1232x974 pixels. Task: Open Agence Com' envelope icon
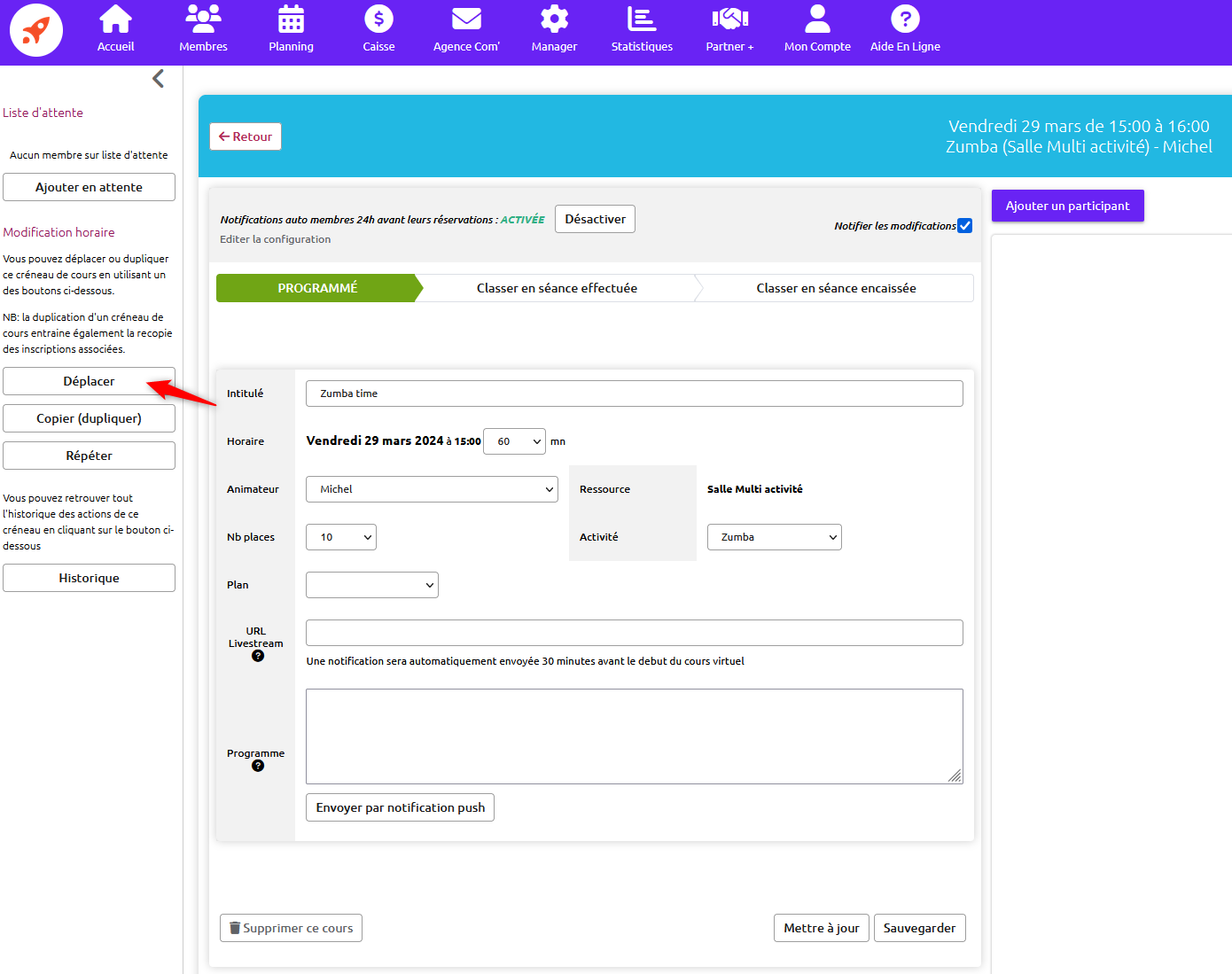tap(466, 19)
